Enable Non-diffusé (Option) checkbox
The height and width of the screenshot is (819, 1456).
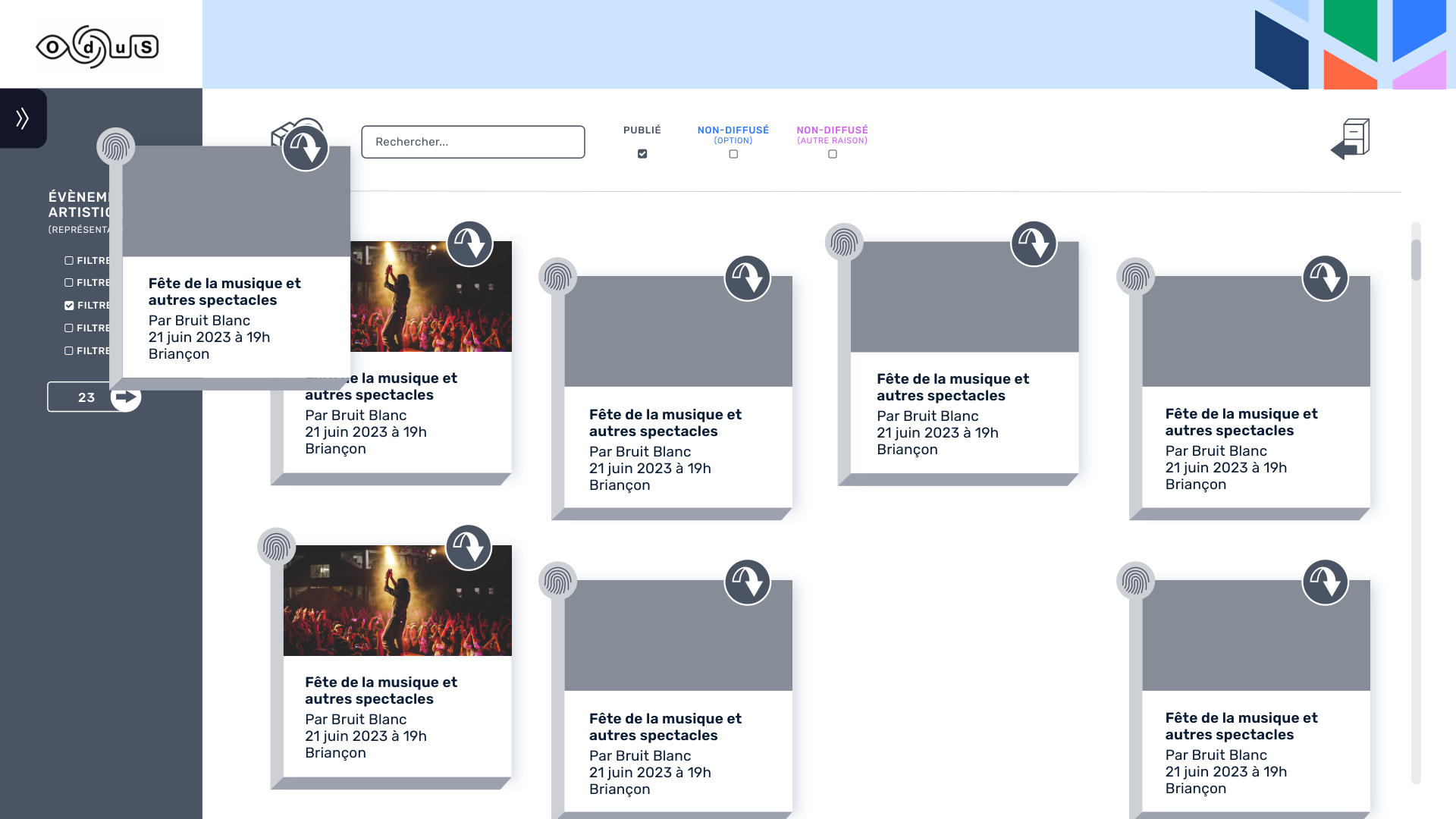(x=733, y=154)
